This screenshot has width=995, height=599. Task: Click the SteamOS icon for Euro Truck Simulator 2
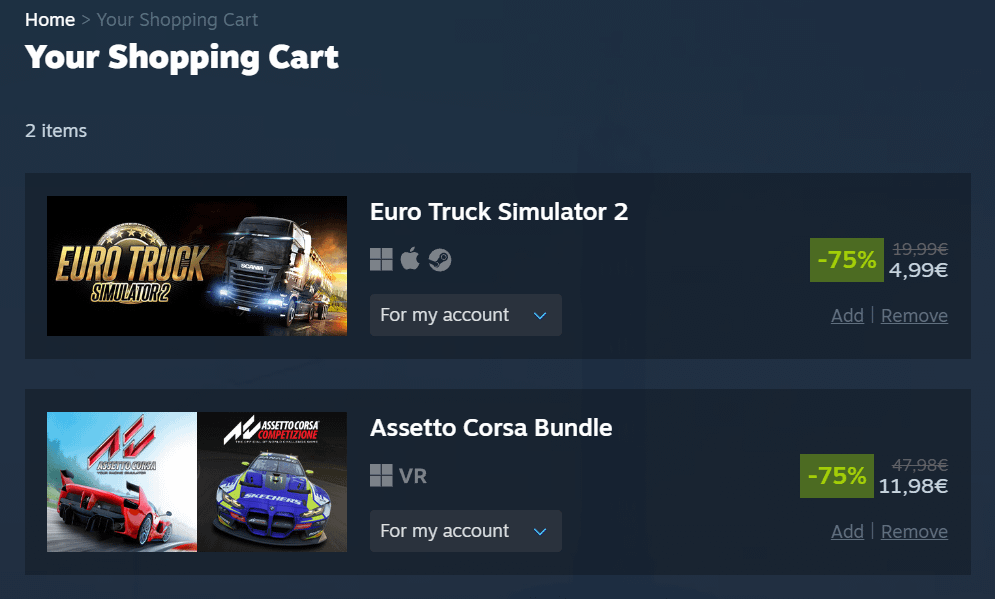click(440, 260)
